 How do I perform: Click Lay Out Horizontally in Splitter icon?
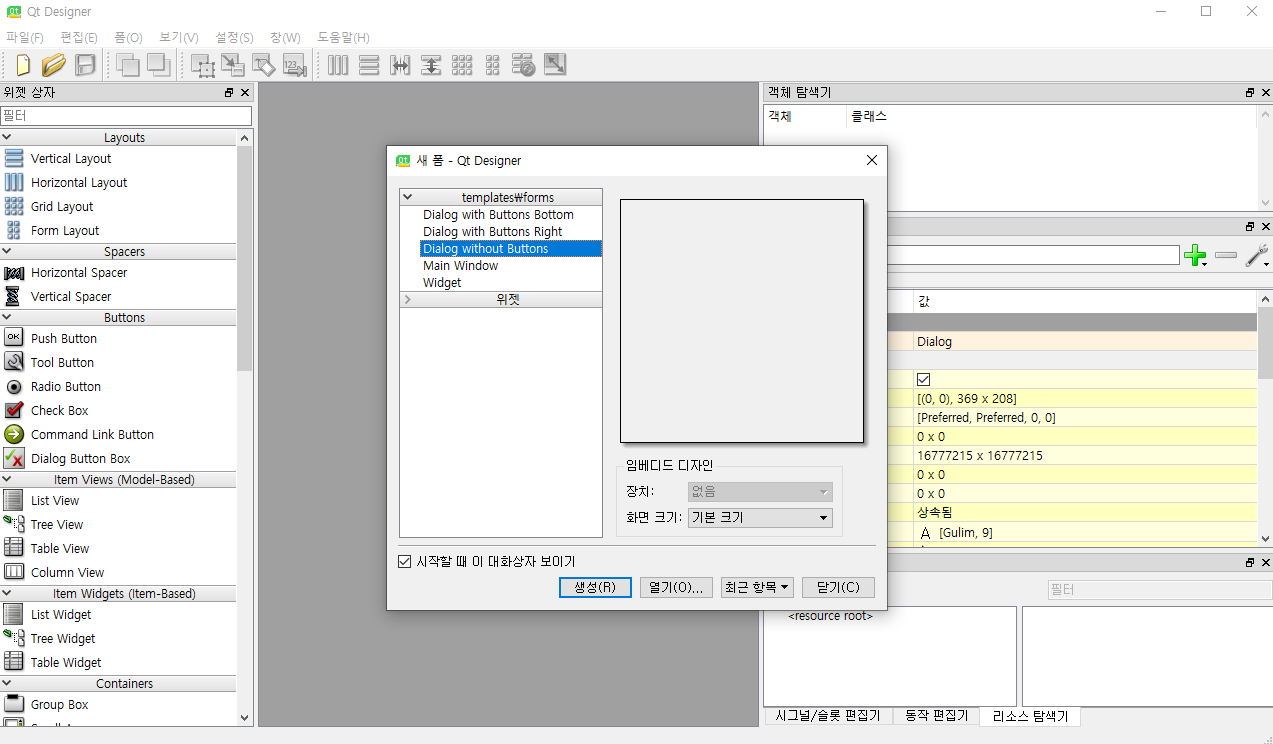(x=400, y=65)
